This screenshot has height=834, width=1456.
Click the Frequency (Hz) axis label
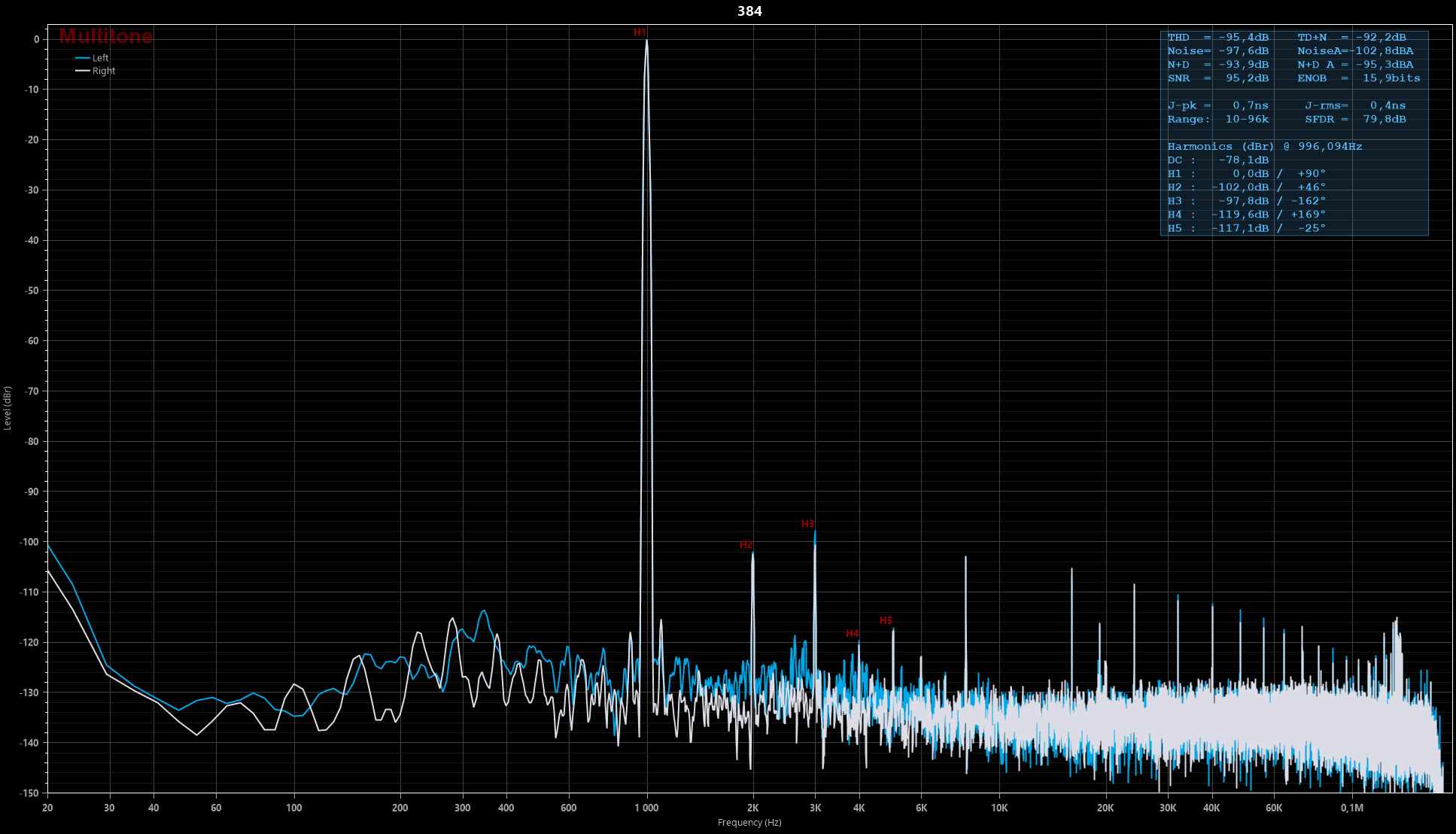point(749,823)
